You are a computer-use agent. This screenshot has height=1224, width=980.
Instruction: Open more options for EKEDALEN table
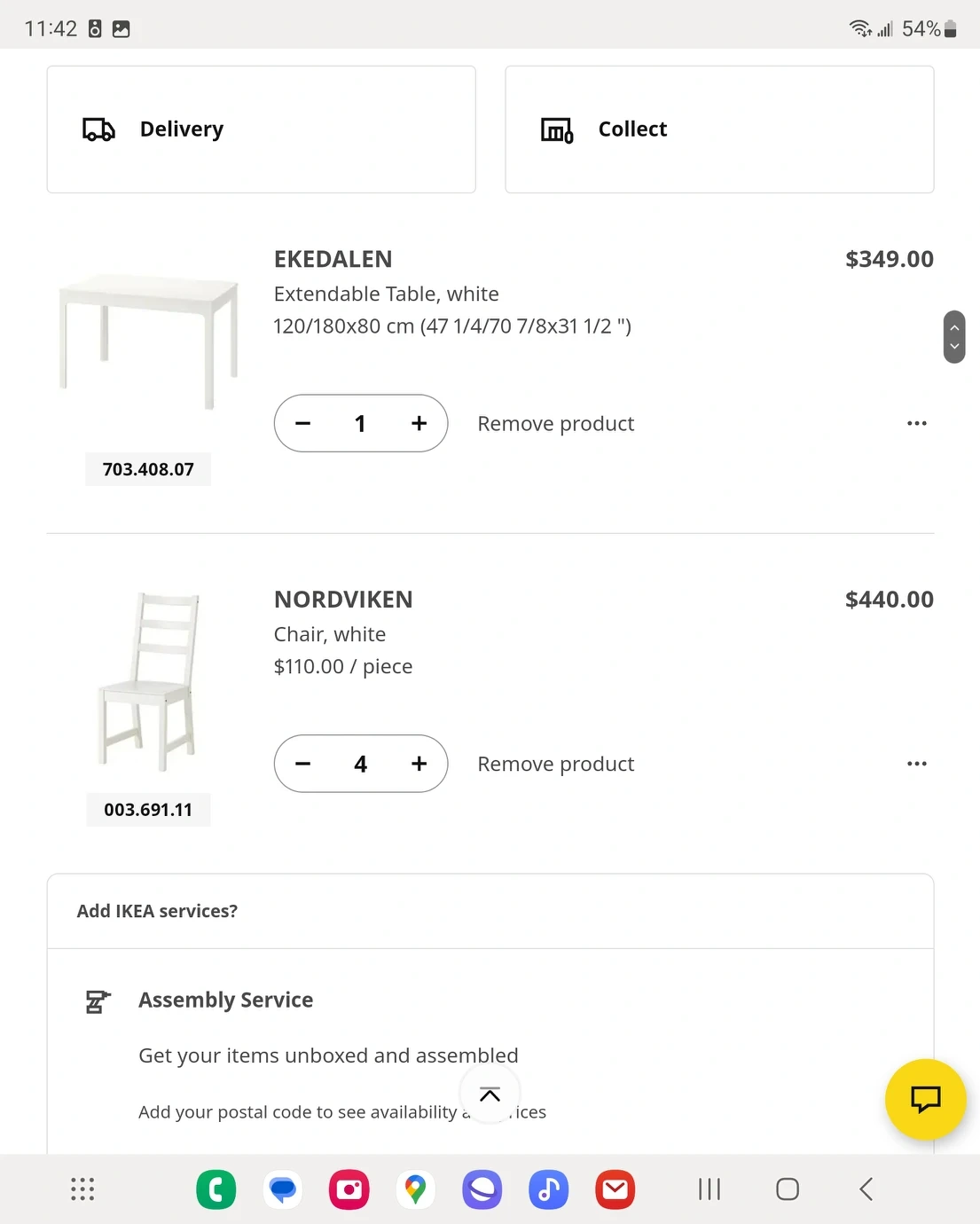(916, 424)
